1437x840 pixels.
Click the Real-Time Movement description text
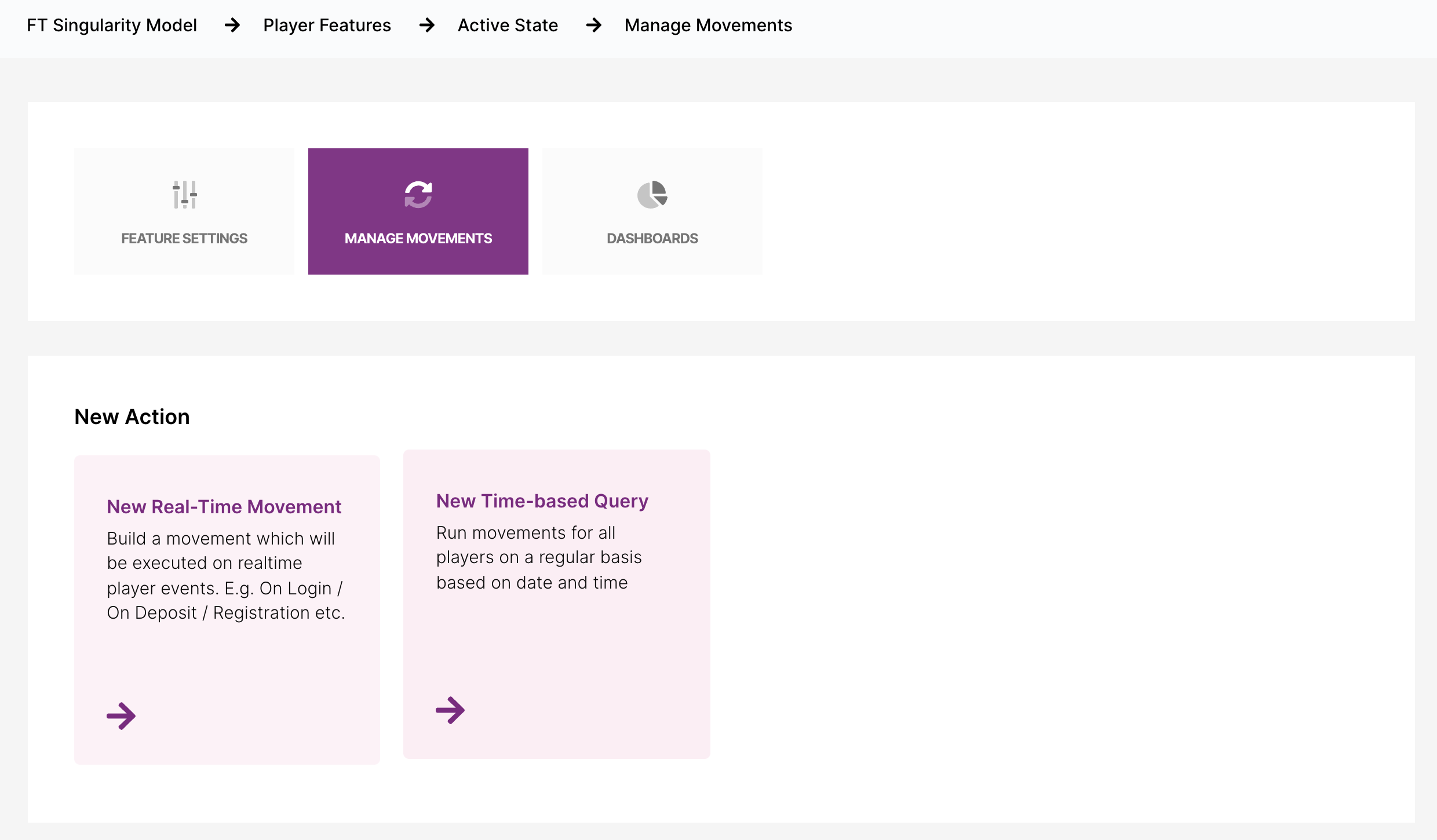click(226, 575)
